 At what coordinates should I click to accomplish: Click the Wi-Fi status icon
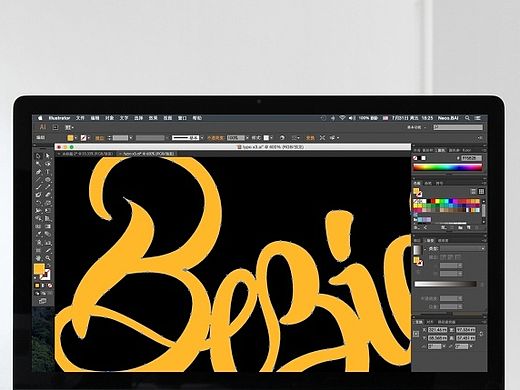tap(342, 118)
